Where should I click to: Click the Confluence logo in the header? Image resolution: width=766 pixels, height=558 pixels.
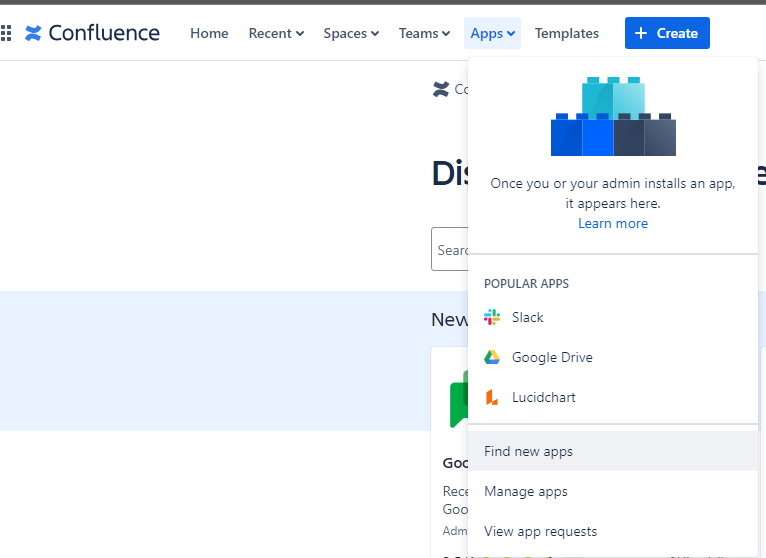click(x=92, y=33)
